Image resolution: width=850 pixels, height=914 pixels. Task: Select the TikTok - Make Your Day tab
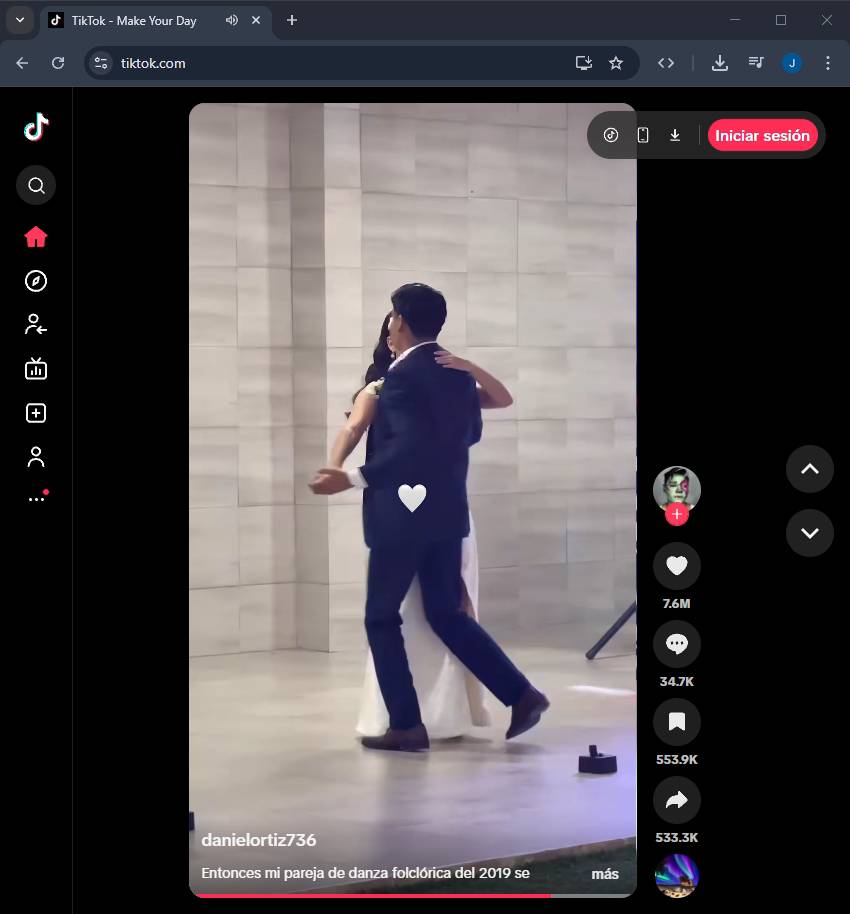133,20
